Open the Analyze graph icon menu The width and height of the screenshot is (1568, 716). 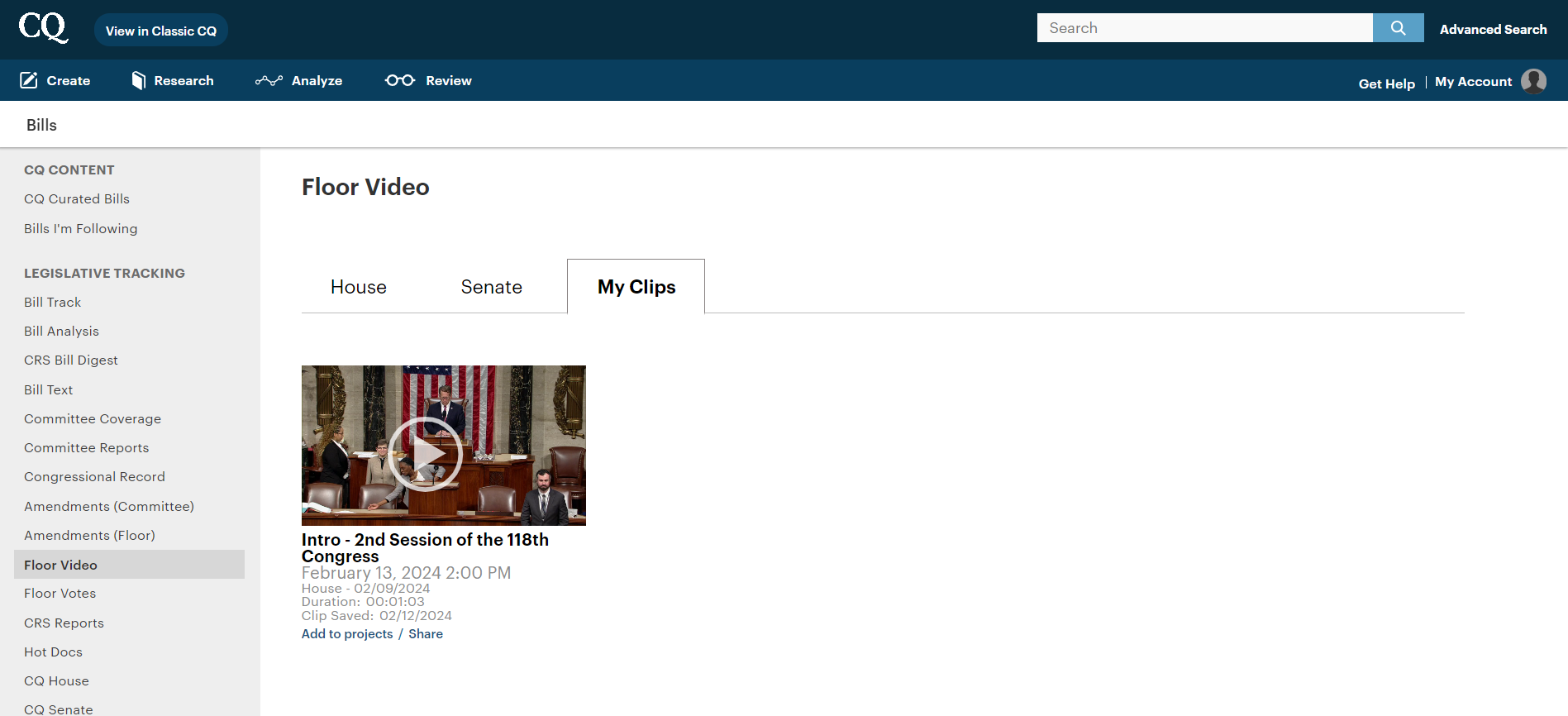(x=269, y=80)
